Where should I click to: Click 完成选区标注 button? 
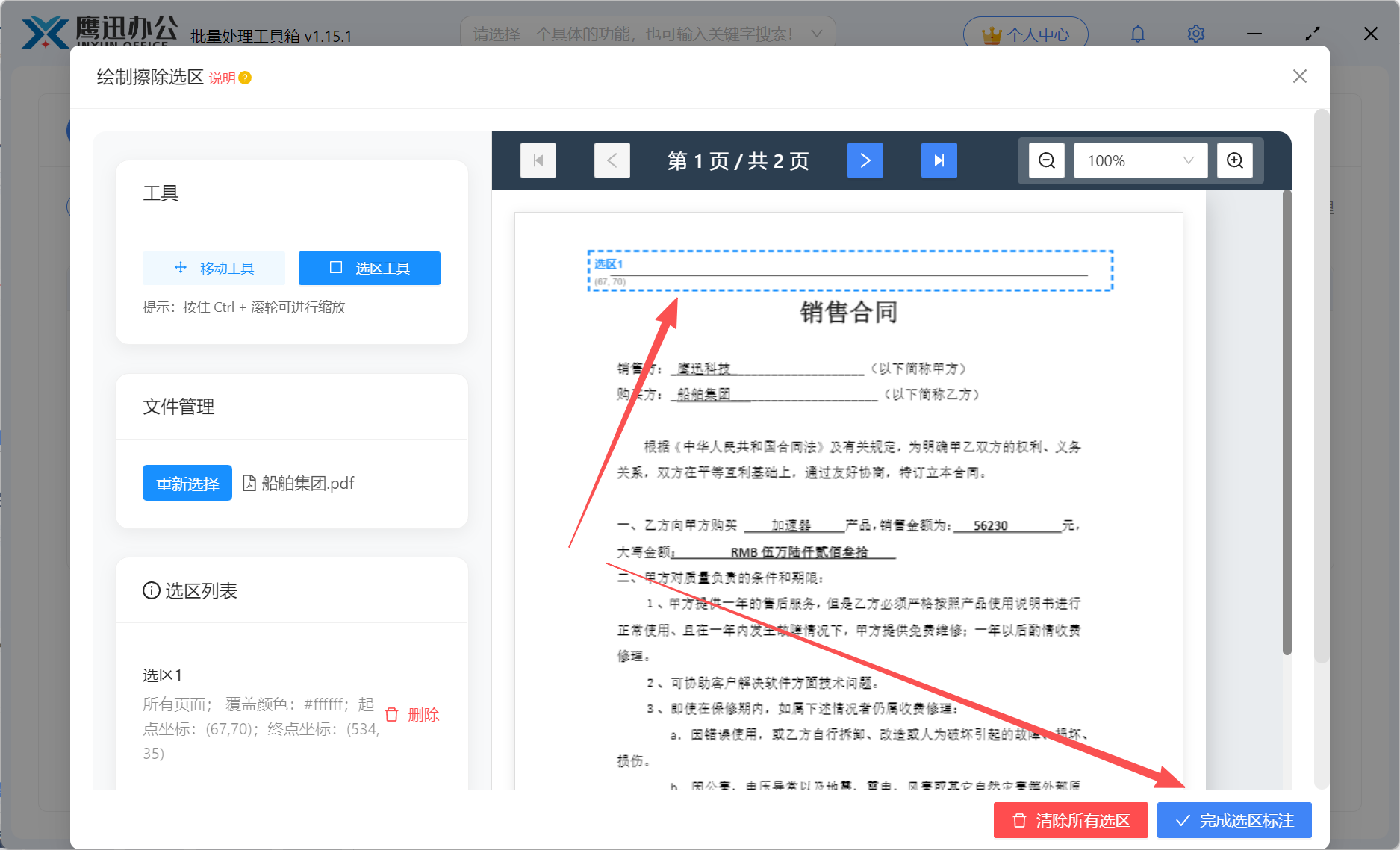point(1234,820)
